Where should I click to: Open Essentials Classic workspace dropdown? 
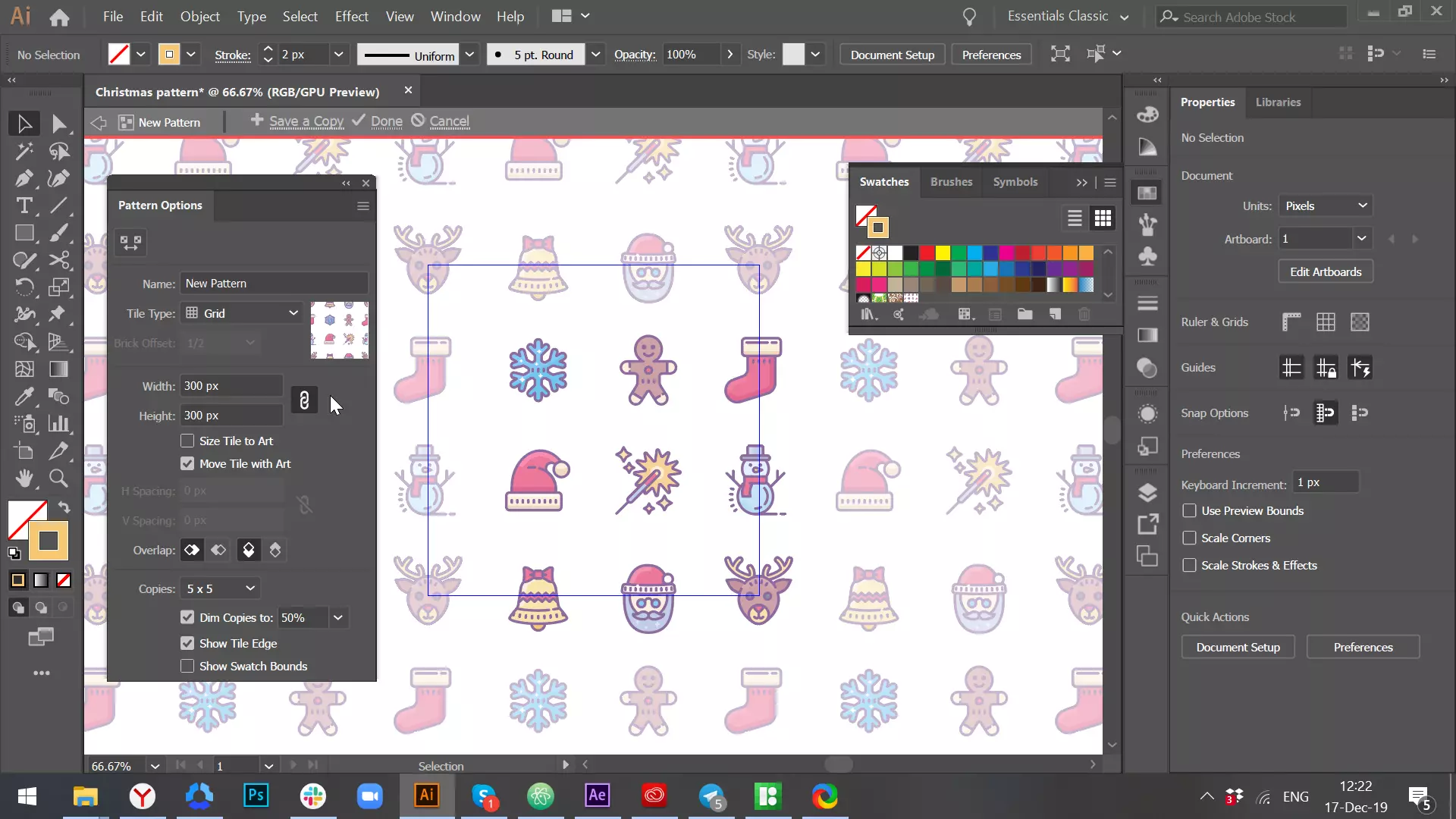point(1068,16)
